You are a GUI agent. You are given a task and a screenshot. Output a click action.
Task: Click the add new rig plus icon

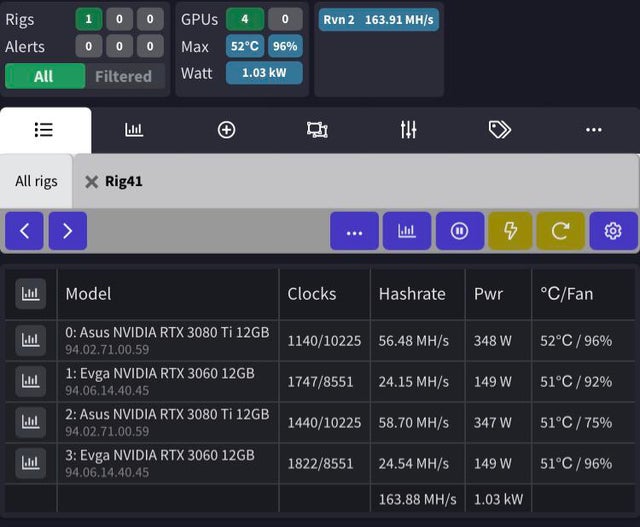click(x=227, y=130)
